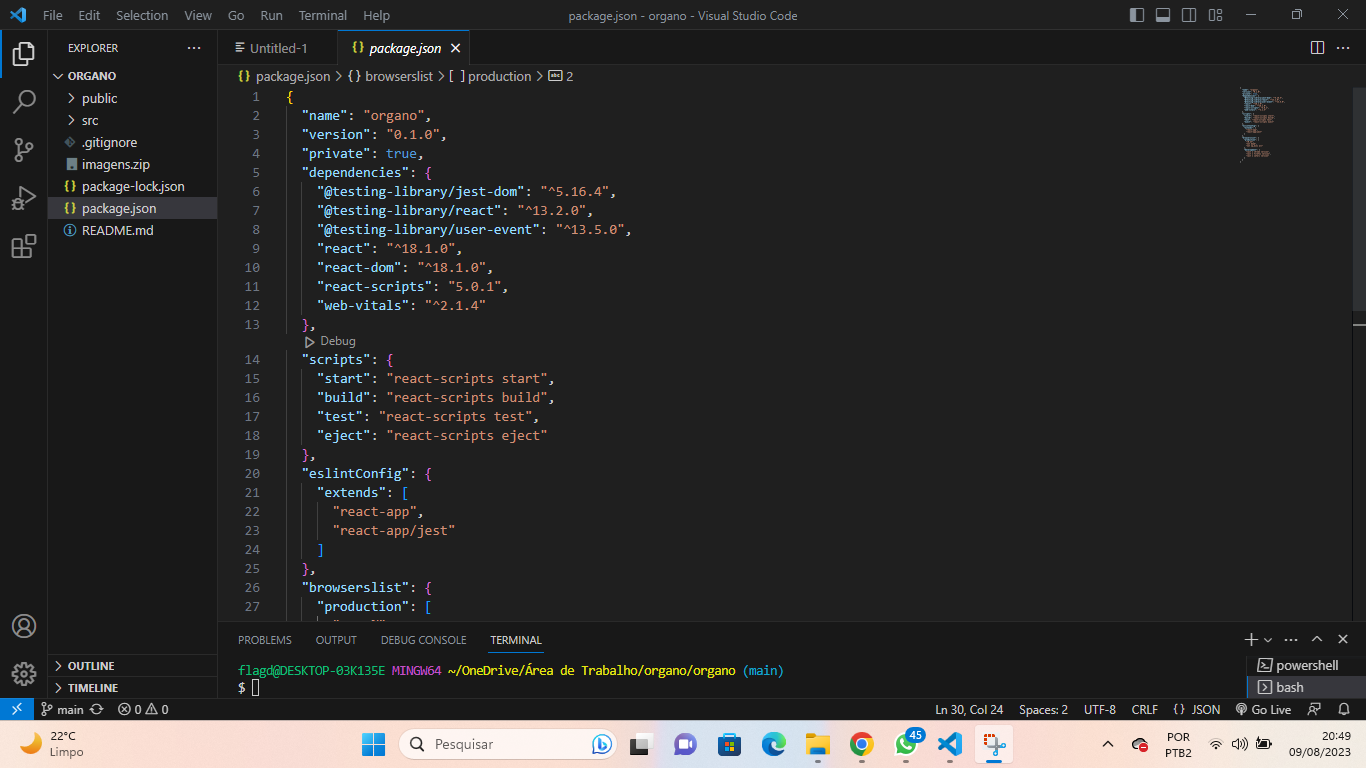Open notifications bell in status bar
The width and height of the screenshot is (1366, 768).
click(1343, 709)
